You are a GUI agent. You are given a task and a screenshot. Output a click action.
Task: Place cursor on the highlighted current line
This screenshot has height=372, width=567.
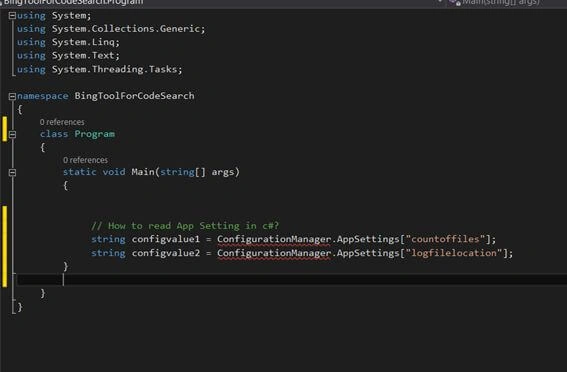click(x=292, y=280)
